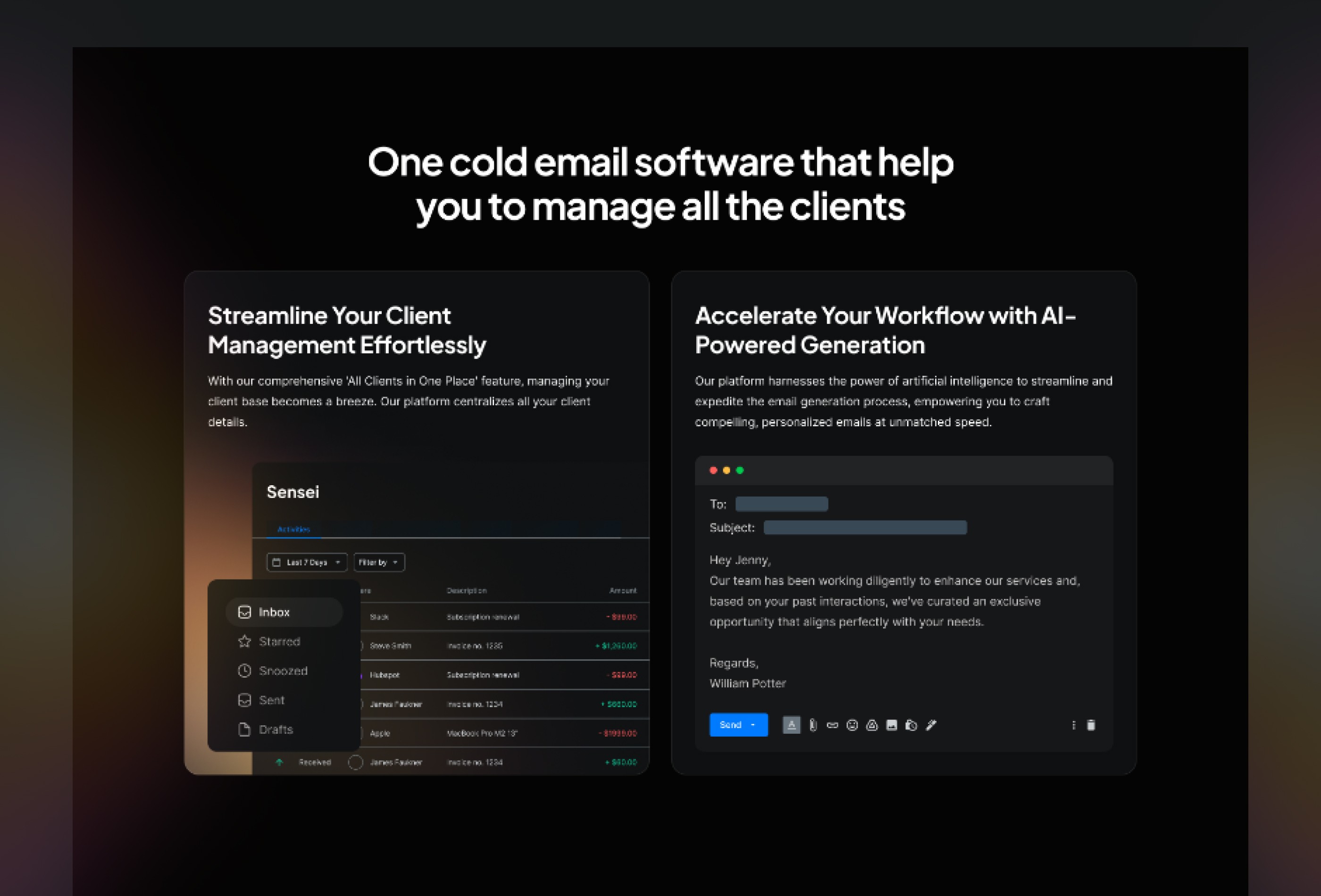Insert an image using the image icon
This screenshot has height=896, width=1321.
[x=891, y=725]
